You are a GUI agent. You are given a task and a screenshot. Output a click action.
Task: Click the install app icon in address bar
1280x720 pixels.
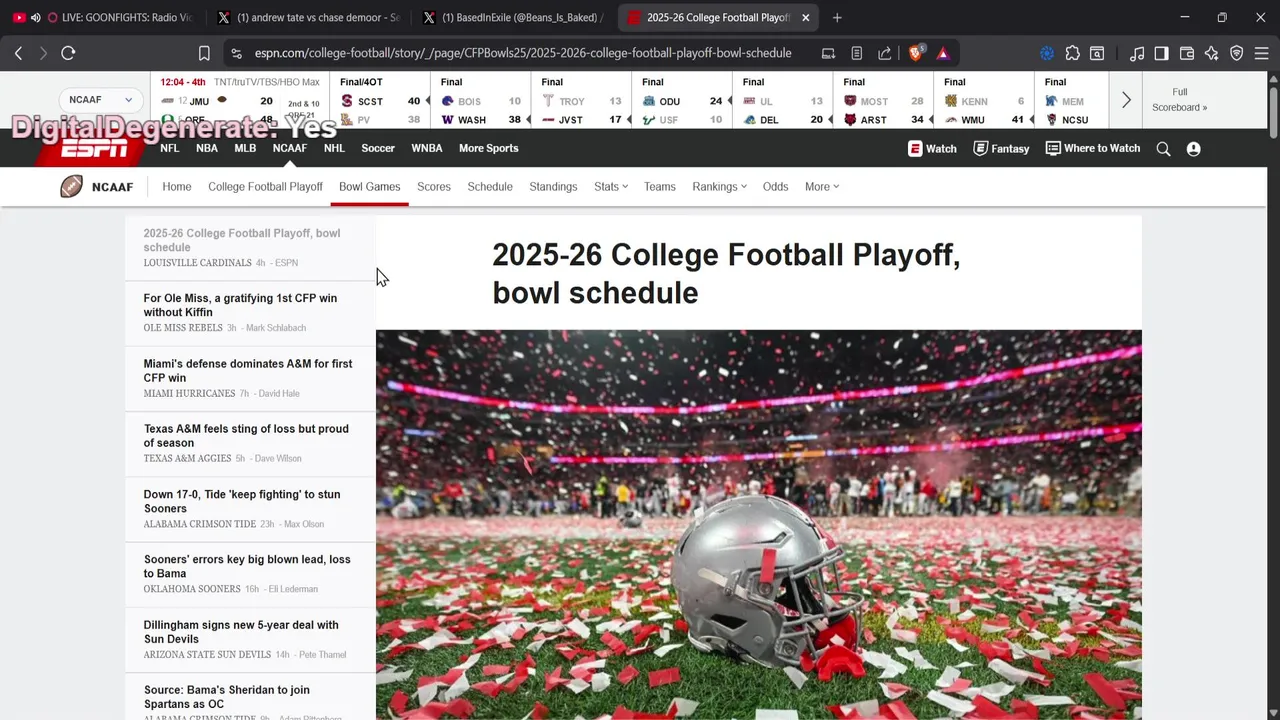[x=828, y=53]
